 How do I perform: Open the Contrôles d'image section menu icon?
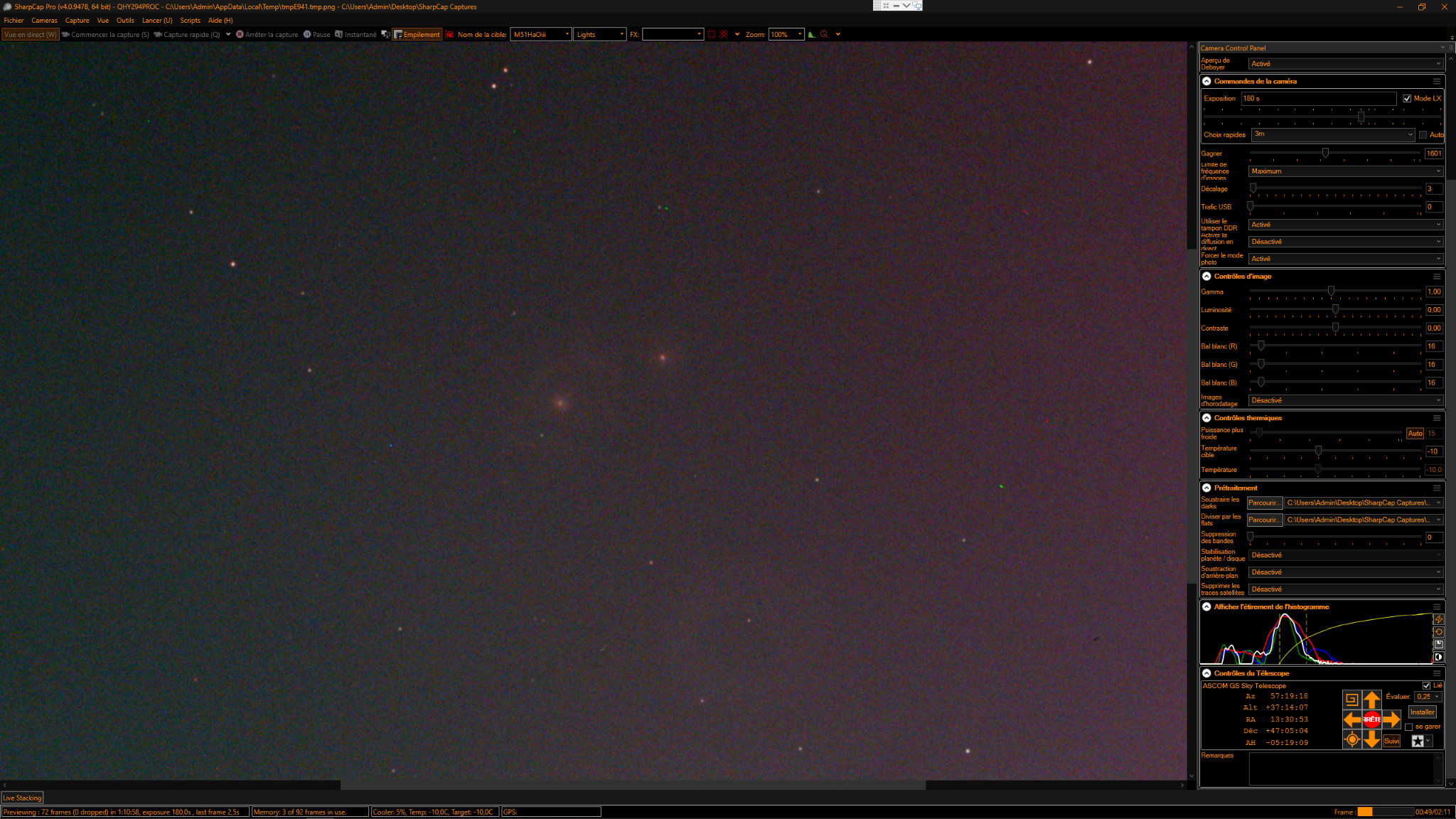click(1437, 277)
